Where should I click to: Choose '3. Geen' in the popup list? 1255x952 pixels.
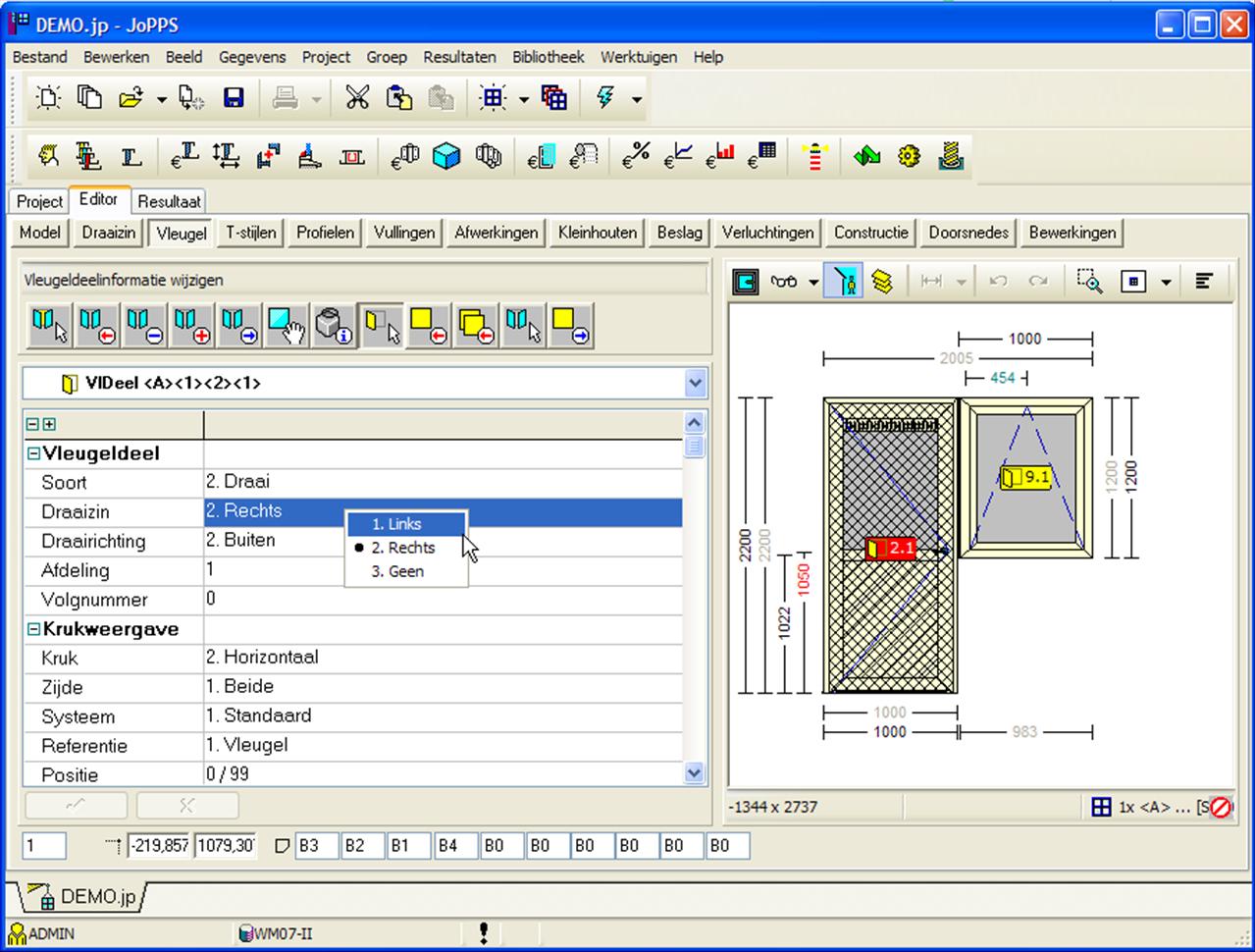[x=397, y=571]
